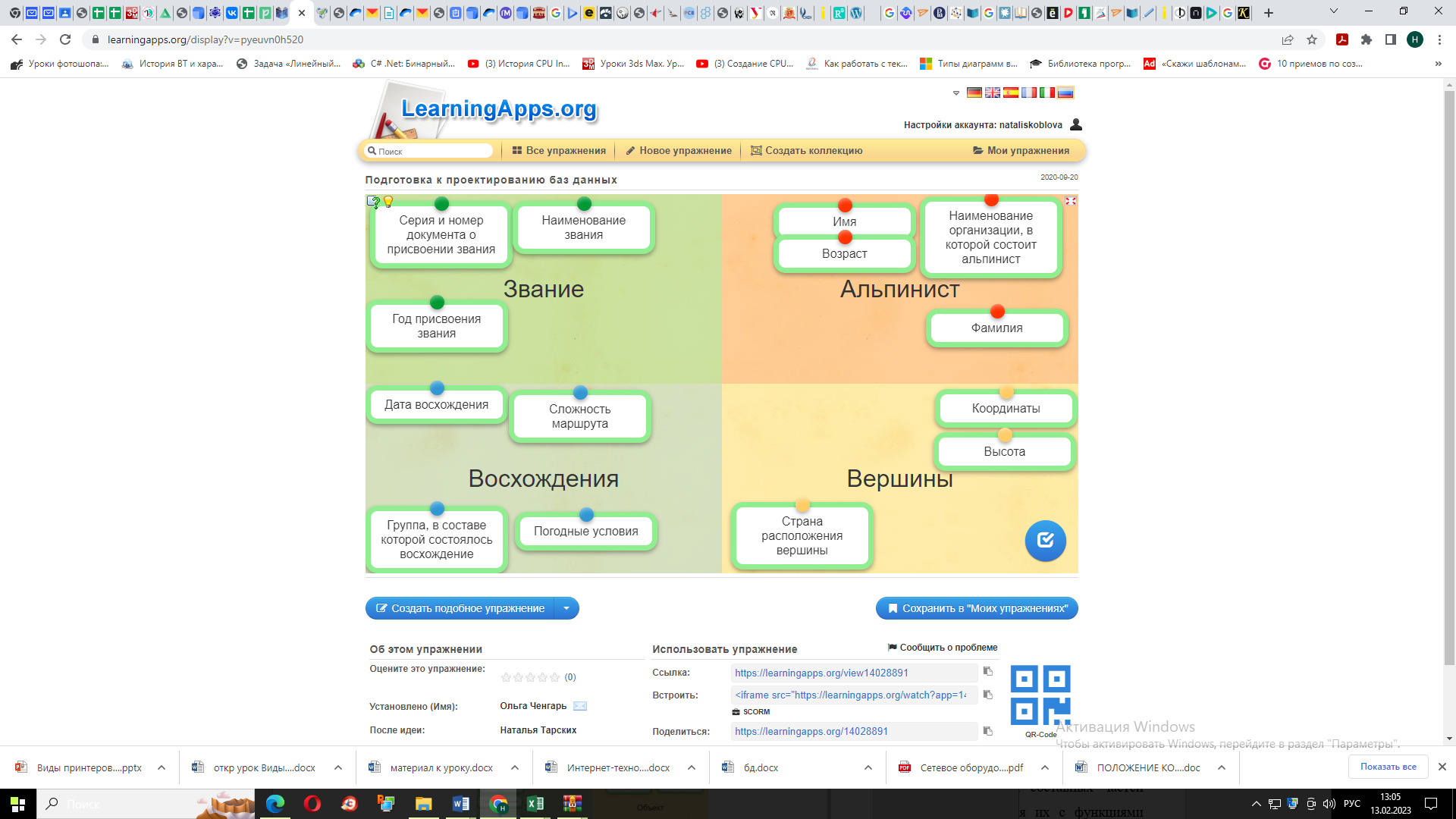Screen dimensions: 1456x819
Task: Open language dropdown arrow near flags
Action: coord(956,93)
